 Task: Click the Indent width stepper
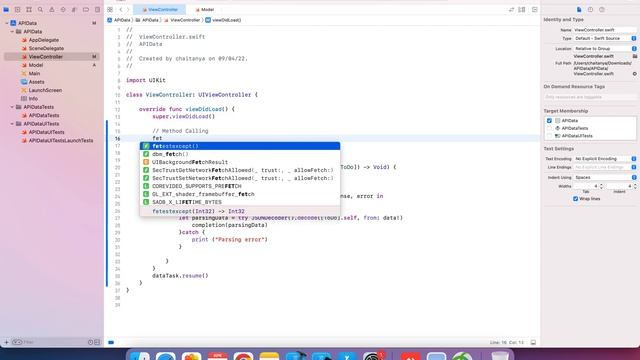pyautogui.click(x=635, y=186)
